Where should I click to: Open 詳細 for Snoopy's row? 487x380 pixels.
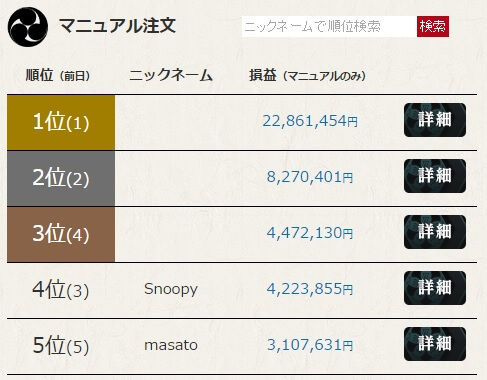pos(435,288)
